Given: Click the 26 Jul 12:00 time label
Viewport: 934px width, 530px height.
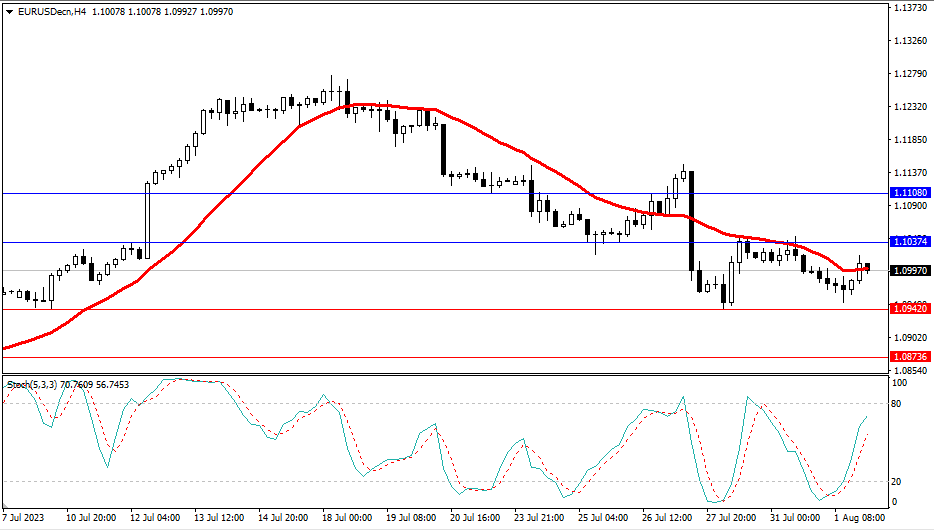Looking at the screenshot, I should tap(666, 519).
